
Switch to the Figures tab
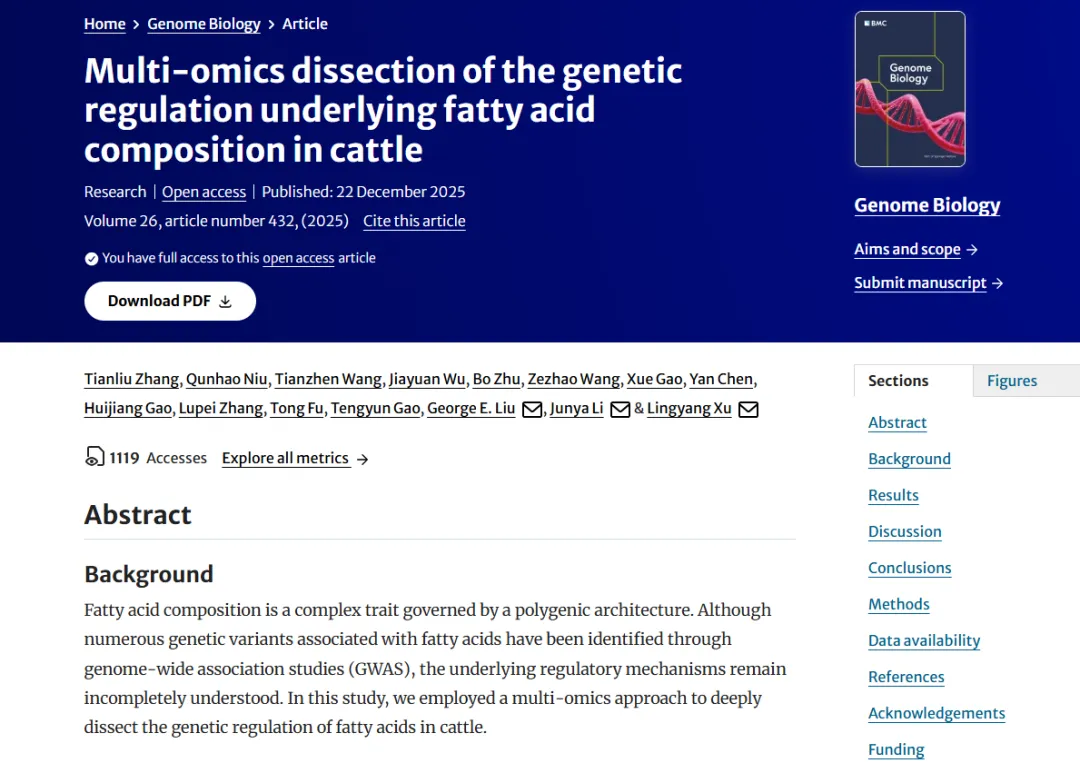[1012, 381]
